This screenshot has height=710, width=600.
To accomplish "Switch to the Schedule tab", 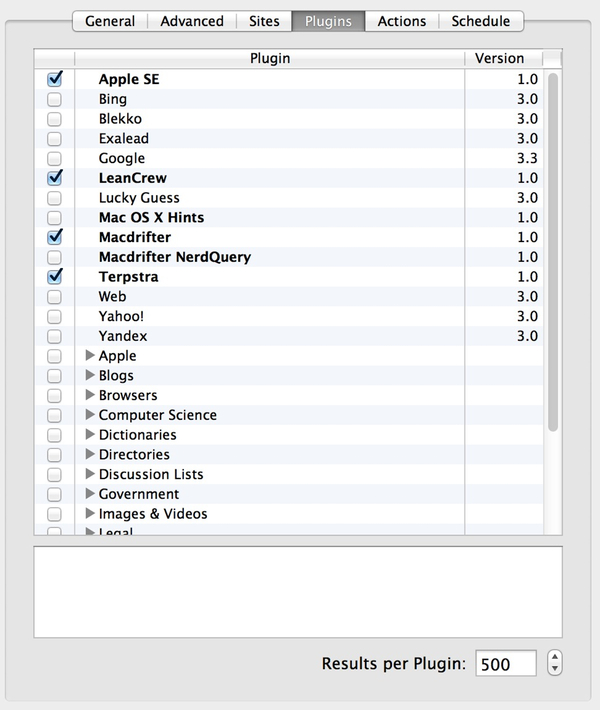I will pyautogui.click(x=481, y=21).
